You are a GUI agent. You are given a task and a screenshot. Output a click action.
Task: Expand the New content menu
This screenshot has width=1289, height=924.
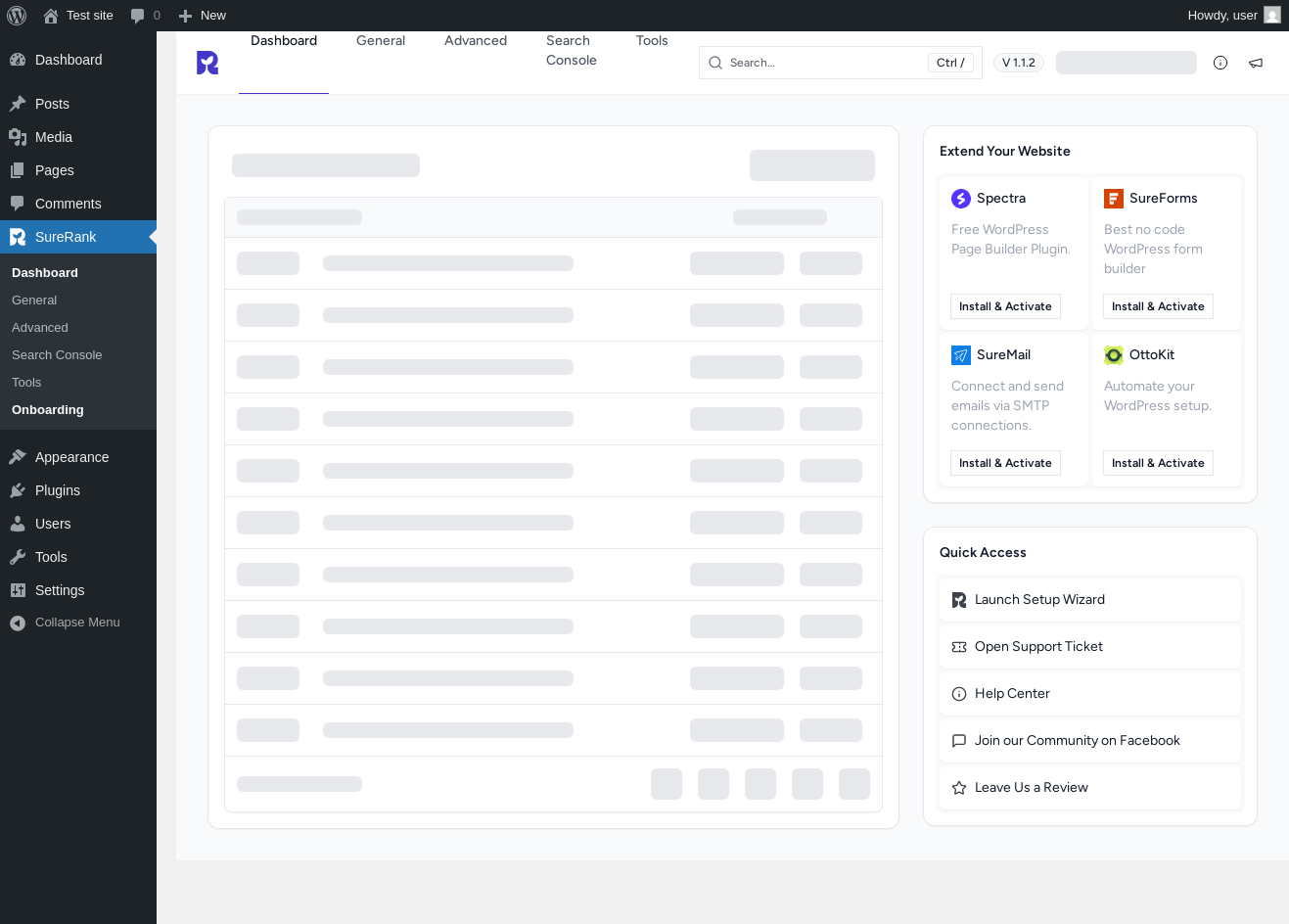202,16
